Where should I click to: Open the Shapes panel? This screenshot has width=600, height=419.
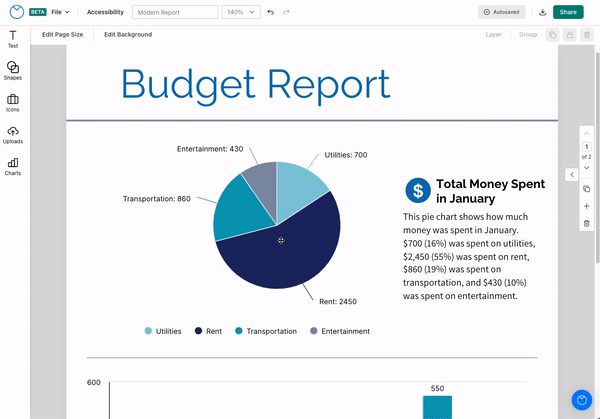[13, 70]
